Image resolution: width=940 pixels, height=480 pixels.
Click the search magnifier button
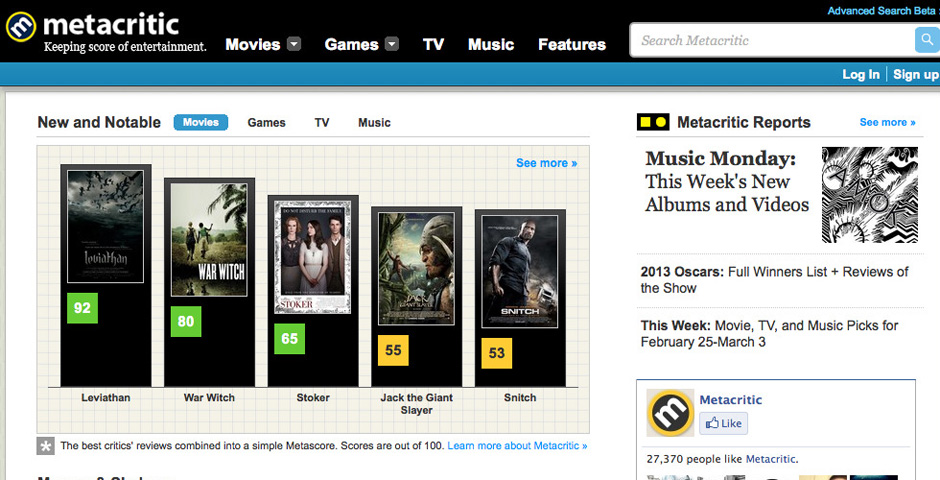(927, 40)
